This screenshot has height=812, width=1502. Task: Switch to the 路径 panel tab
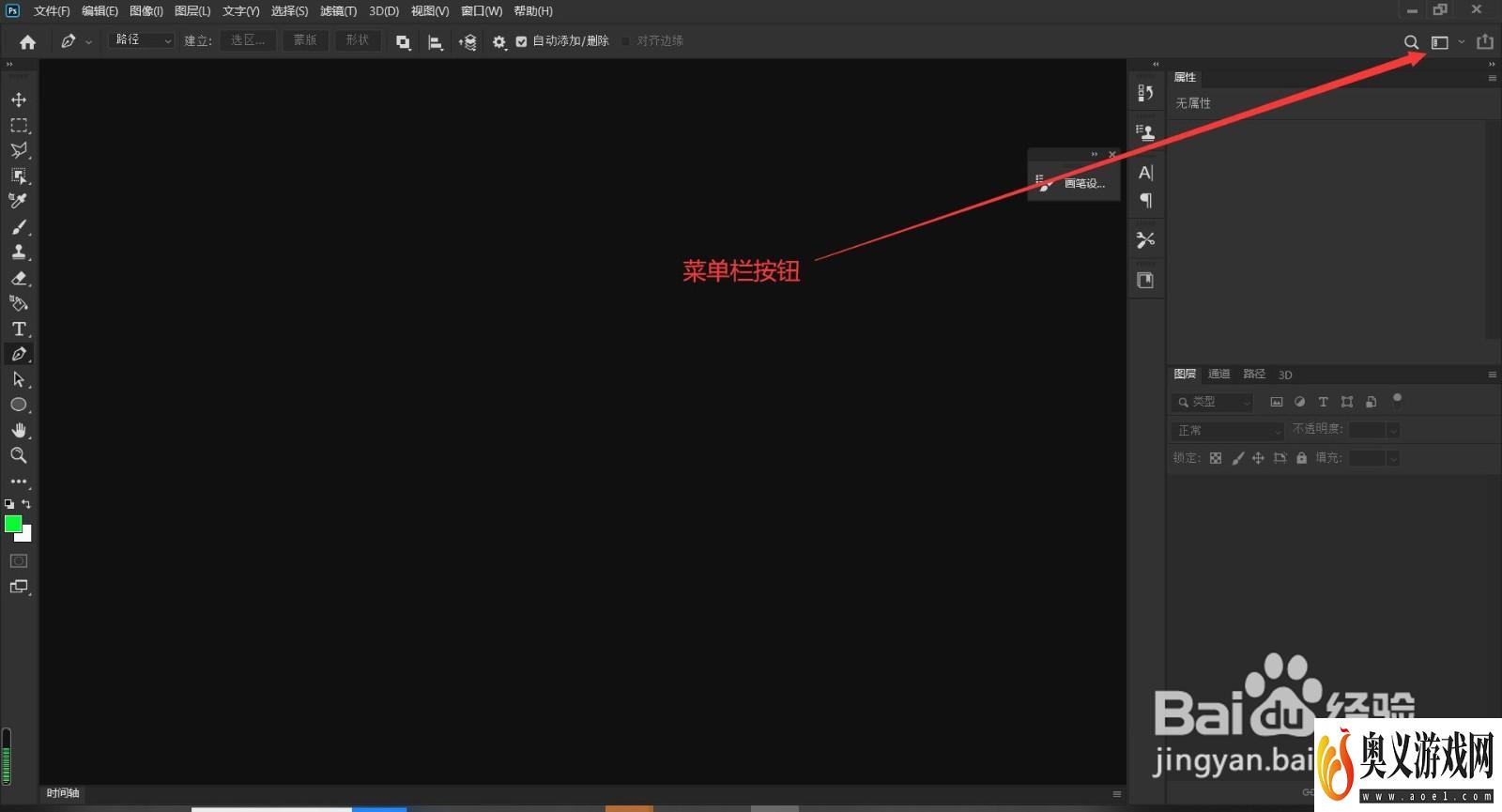tap(1254, 374)
